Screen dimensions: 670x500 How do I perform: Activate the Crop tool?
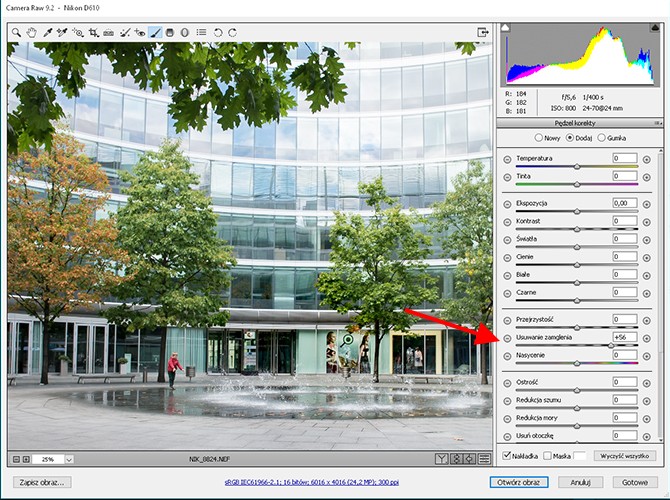(93, 32)
